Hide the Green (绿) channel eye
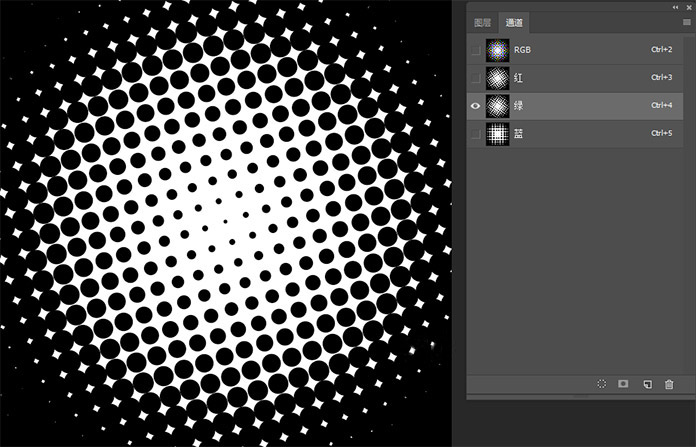The image size is (696, 447). (x=475, y=106)
